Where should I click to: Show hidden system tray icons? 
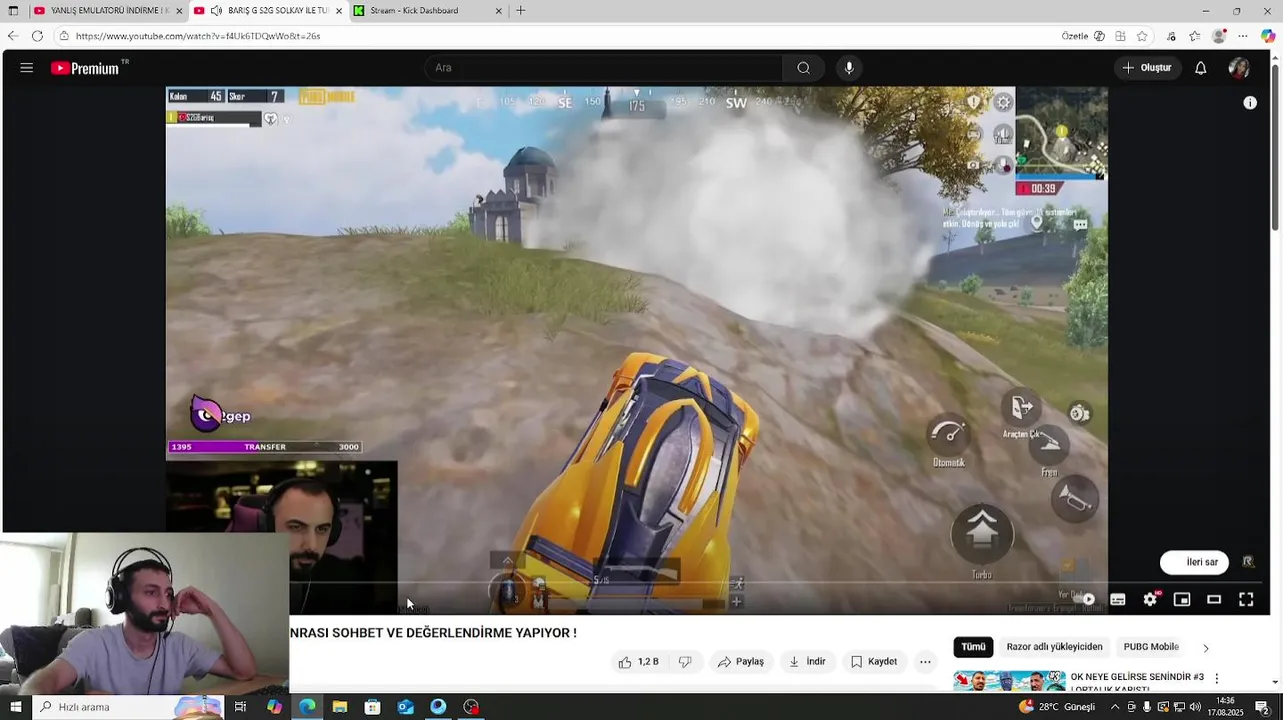tap(1115, 707)
